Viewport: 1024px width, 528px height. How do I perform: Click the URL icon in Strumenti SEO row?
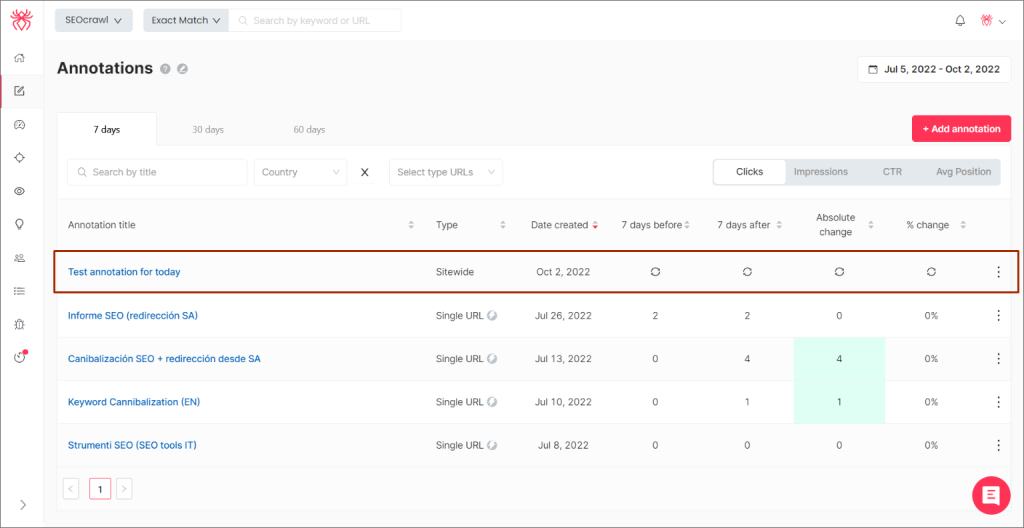[492, 445]
